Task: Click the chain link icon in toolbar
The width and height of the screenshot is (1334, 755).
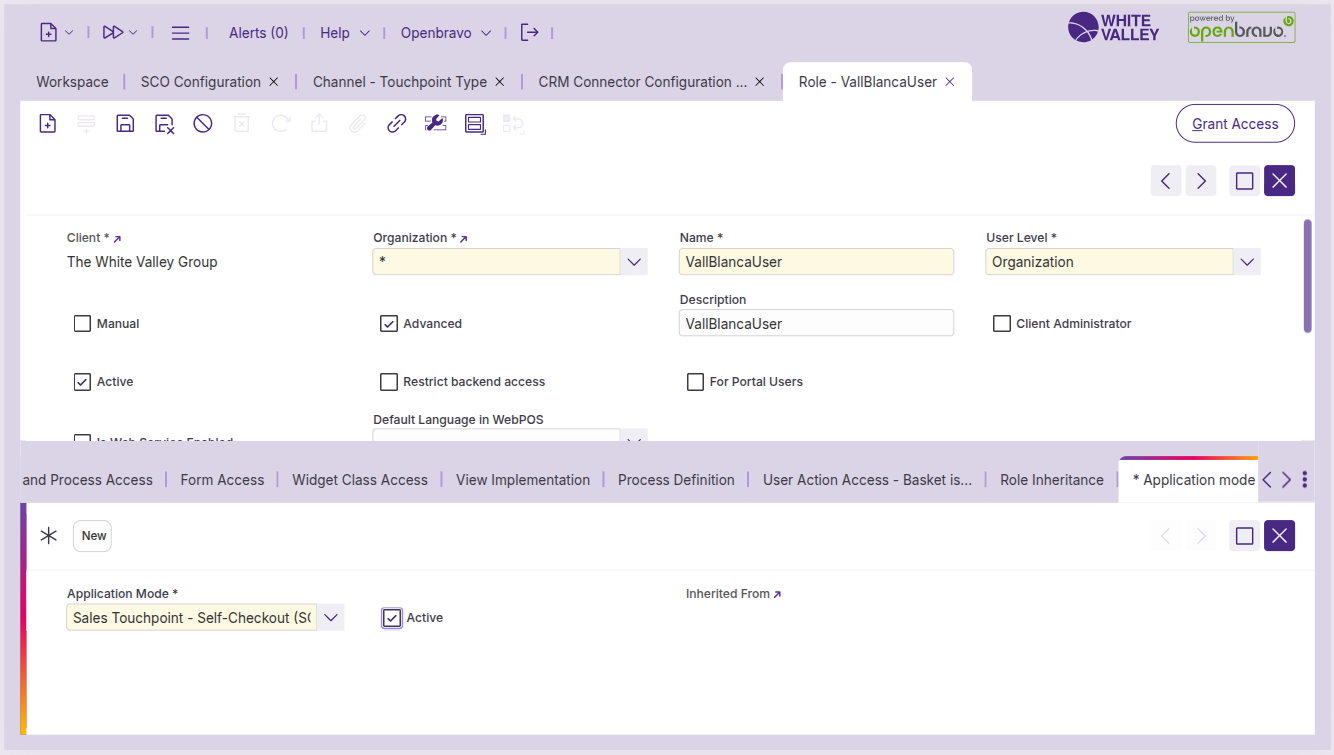Action: coord(397,124)
